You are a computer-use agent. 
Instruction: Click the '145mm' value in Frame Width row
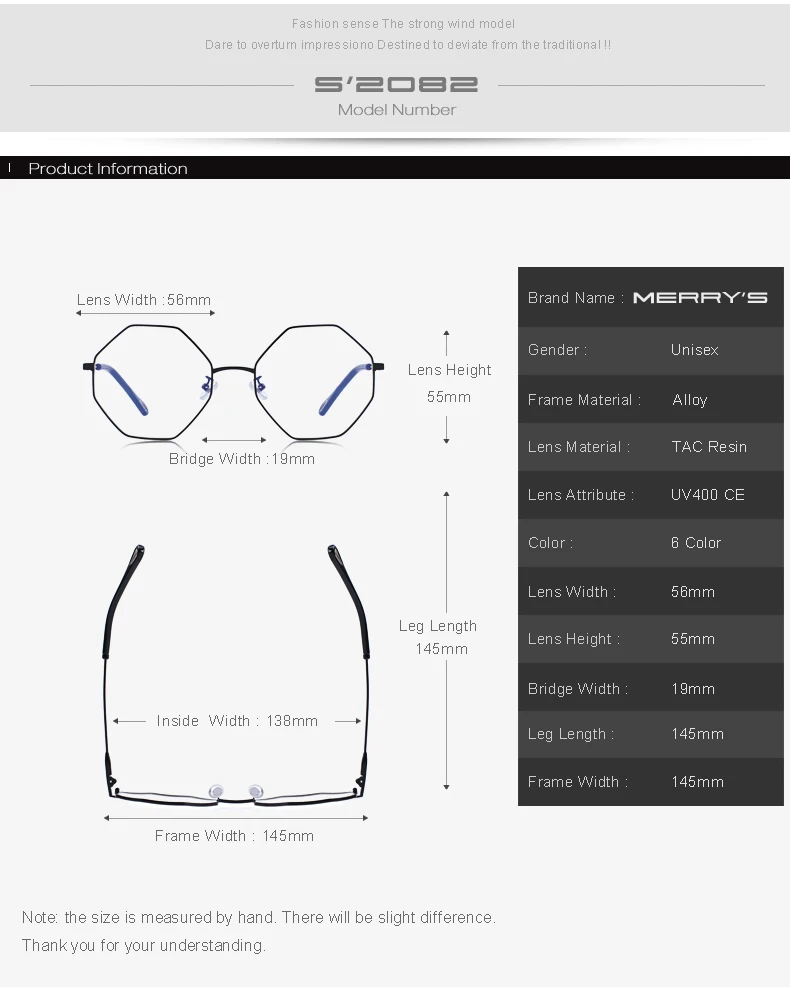pos(698,782)
